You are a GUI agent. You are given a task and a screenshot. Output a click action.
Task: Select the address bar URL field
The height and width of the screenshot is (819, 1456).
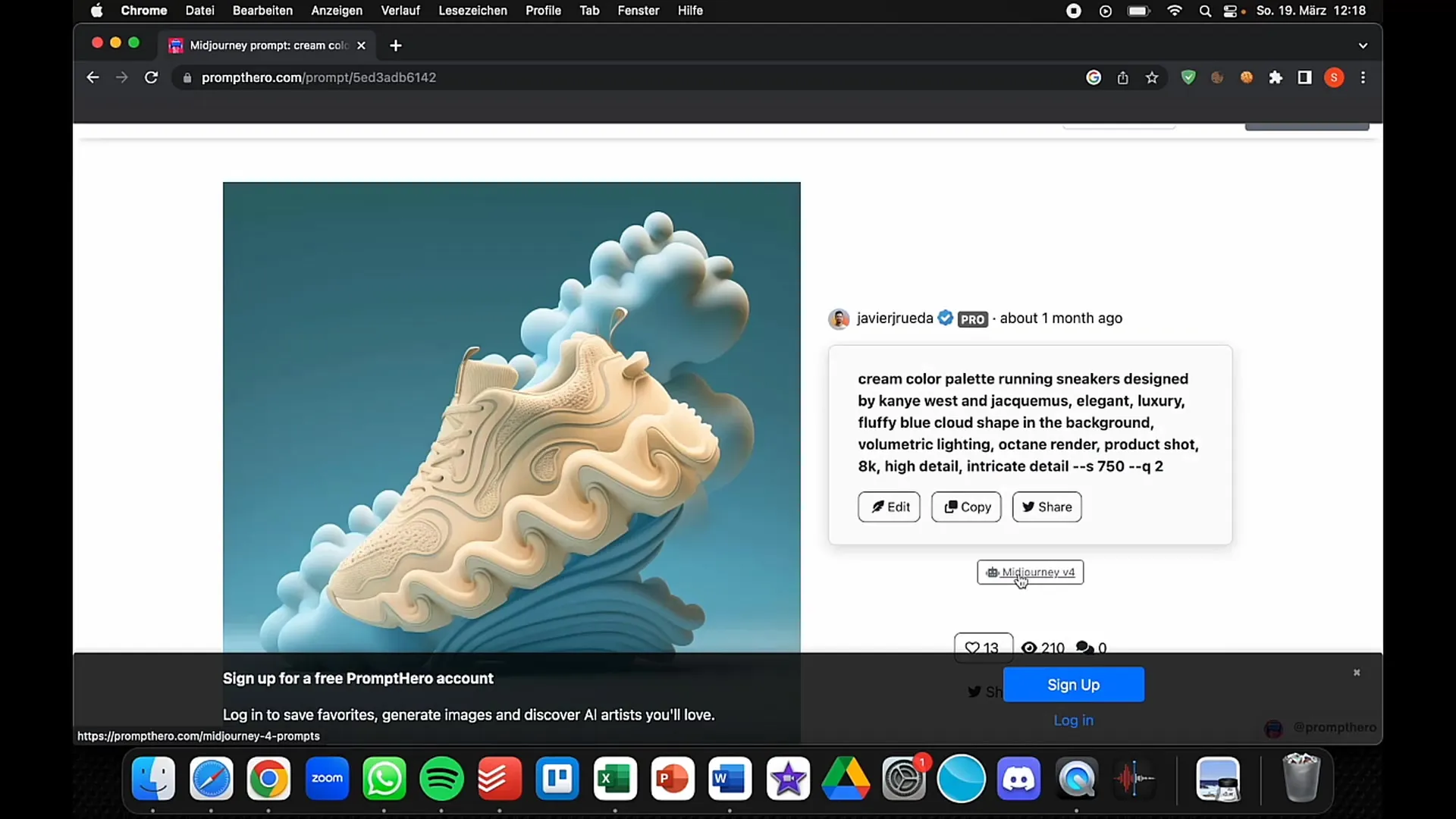point(319,77)
